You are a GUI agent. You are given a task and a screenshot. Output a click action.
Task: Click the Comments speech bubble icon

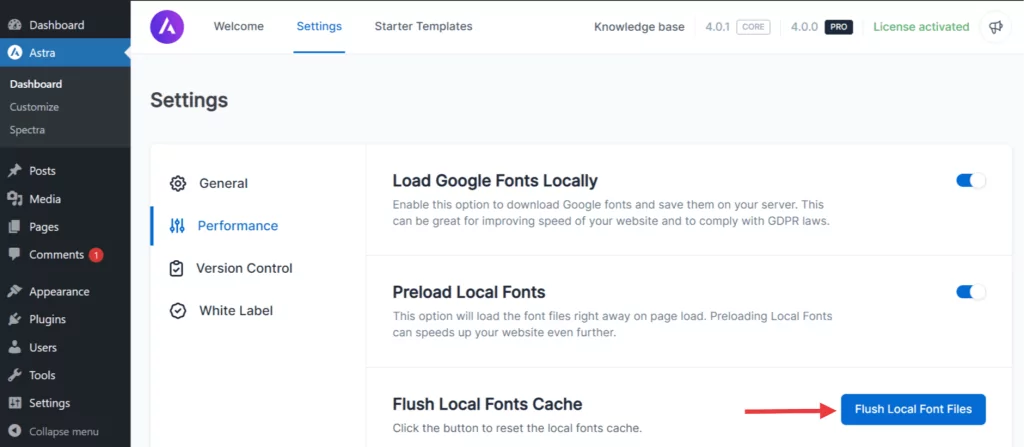(x=14, y=255)
